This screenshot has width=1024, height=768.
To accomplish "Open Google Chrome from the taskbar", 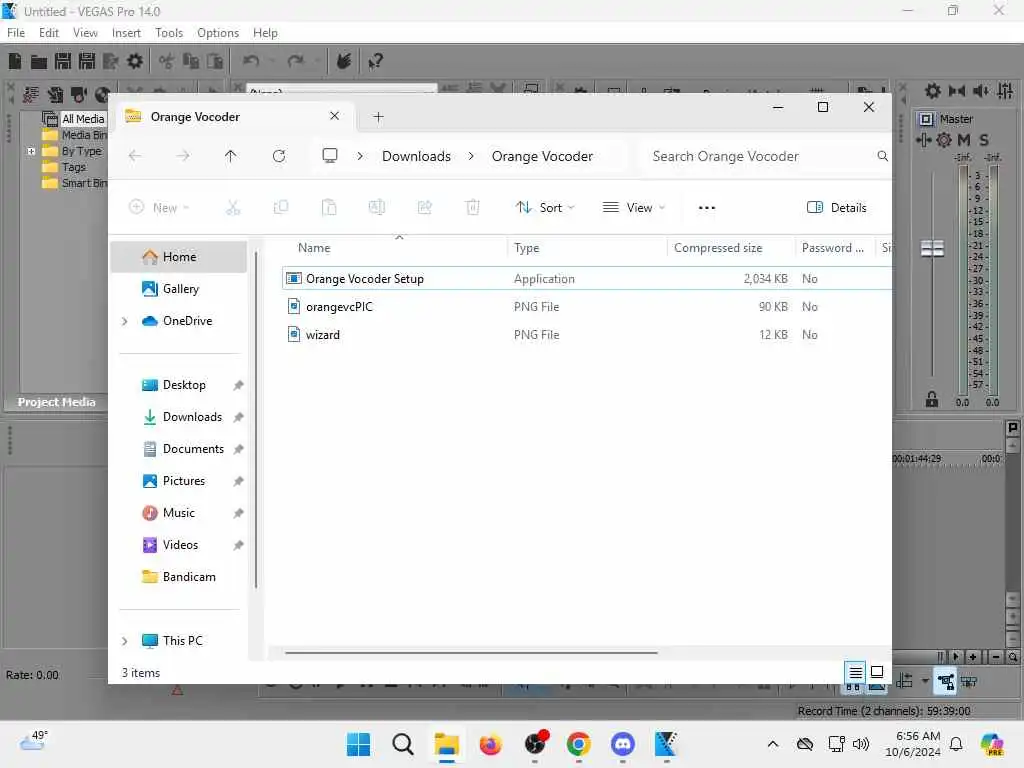I will coord(579,744).
